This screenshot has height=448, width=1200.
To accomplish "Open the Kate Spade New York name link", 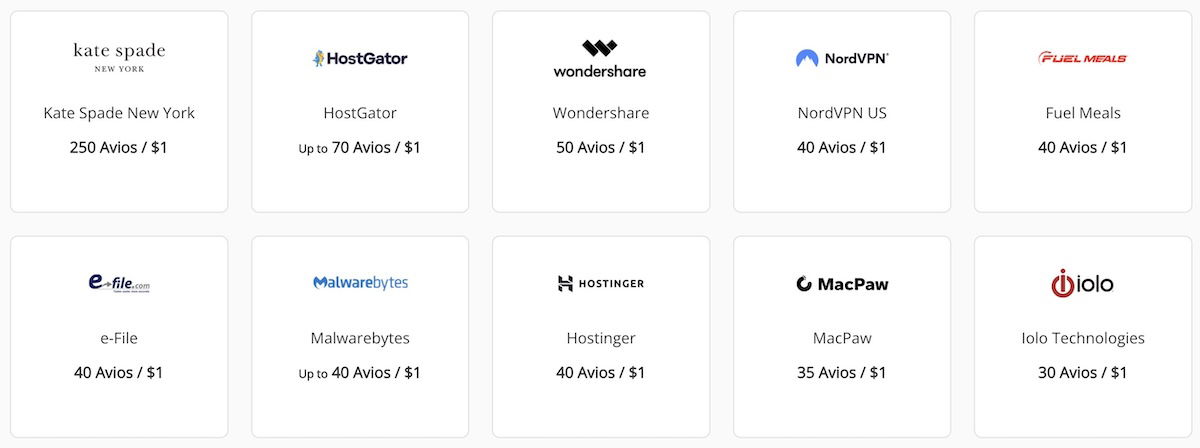I will pos(119,113).
